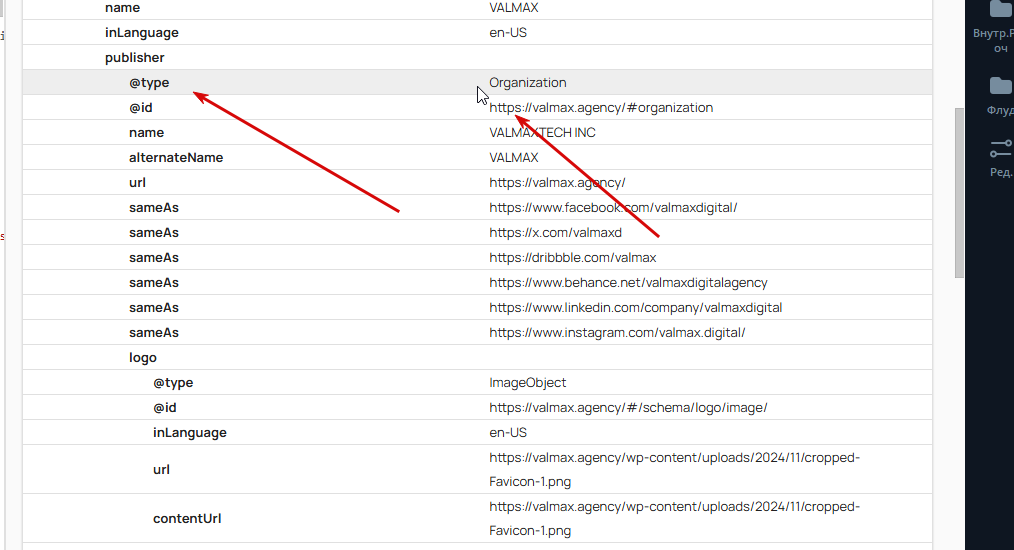The width and height of the screenshot is (1014, 550).
Task: Click the sameAs label beside the Instagram URL
Action: 153,333
